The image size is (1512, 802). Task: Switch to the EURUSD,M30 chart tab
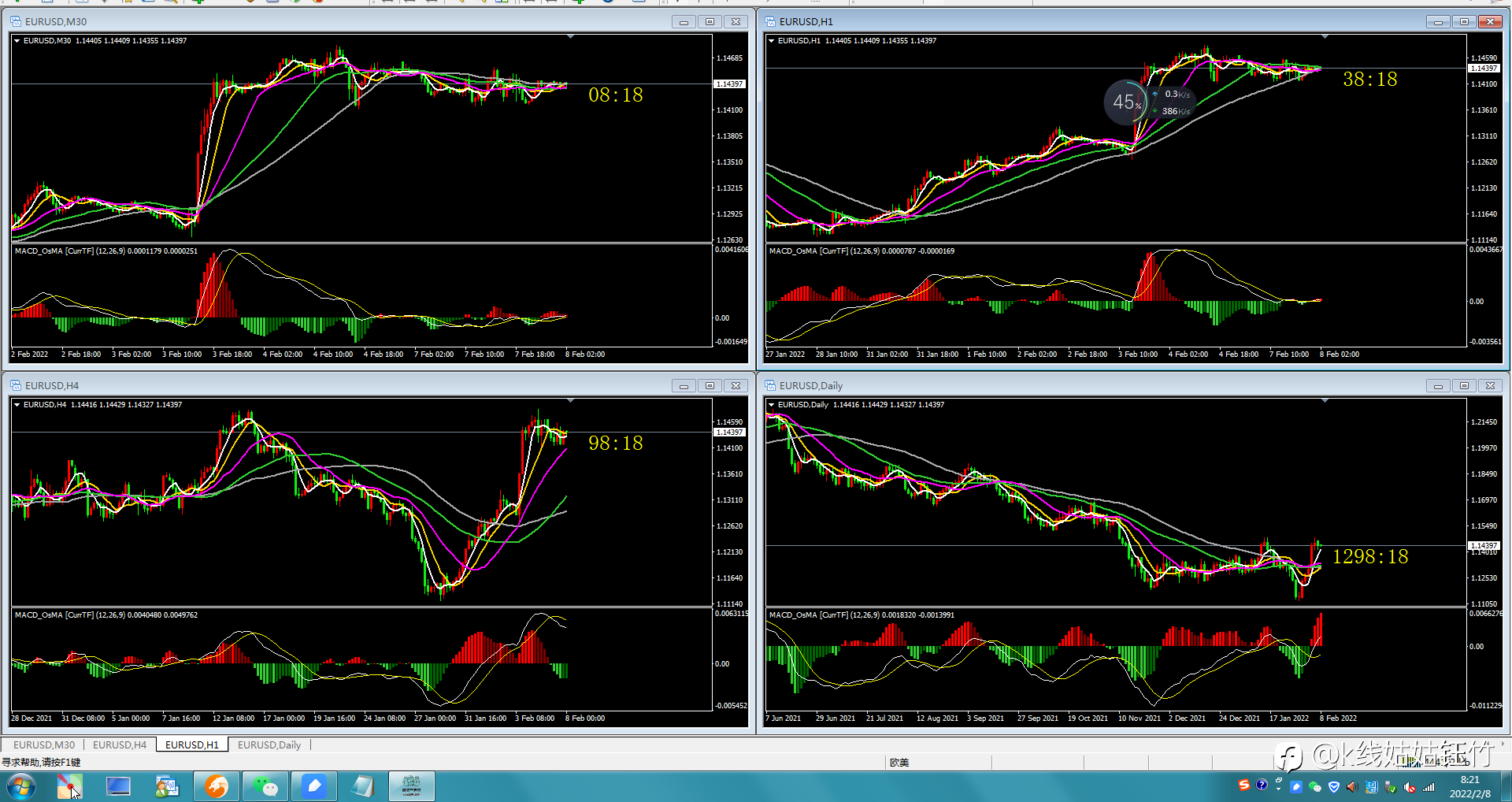[x=43, y=744]
